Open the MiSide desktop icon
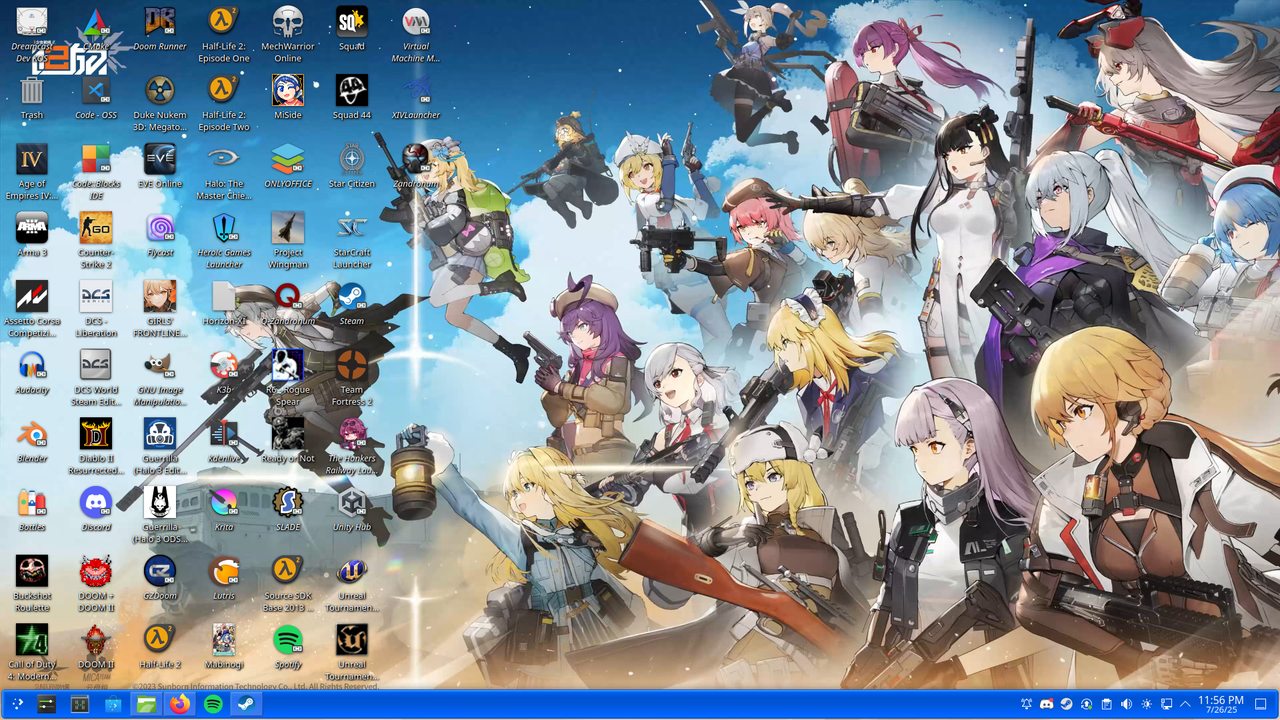The image size is (1280, 720). pos(288,91)
